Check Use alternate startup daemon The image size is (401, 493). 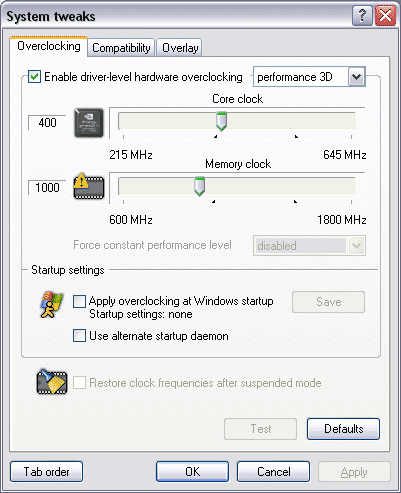(x=79, y=336)
